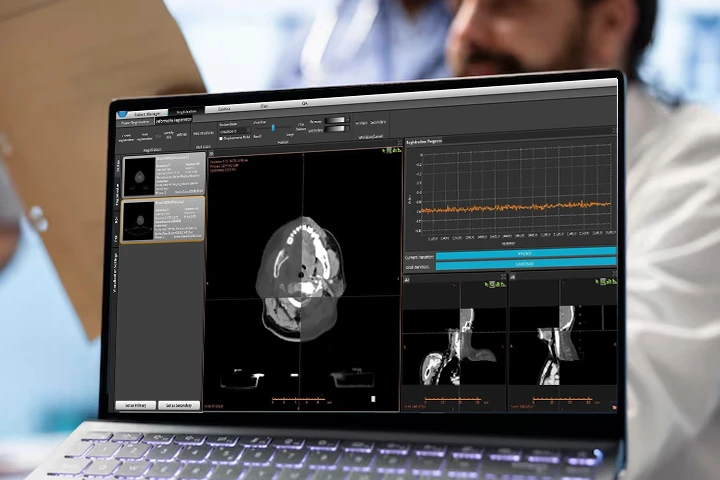Image resolution: width=720 pixels, height=480 pixels.
Task: Open the QA tab
Action: pos(304,103)
